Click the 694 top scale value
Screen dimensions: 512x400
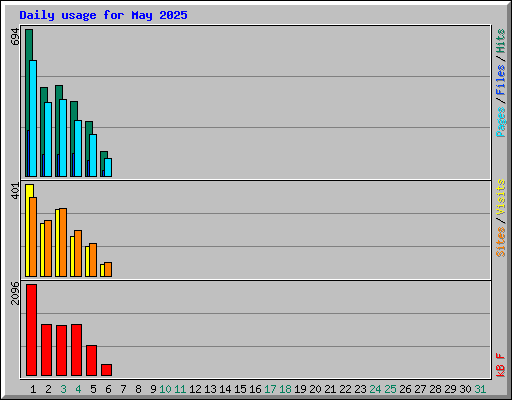coord(15,37)
